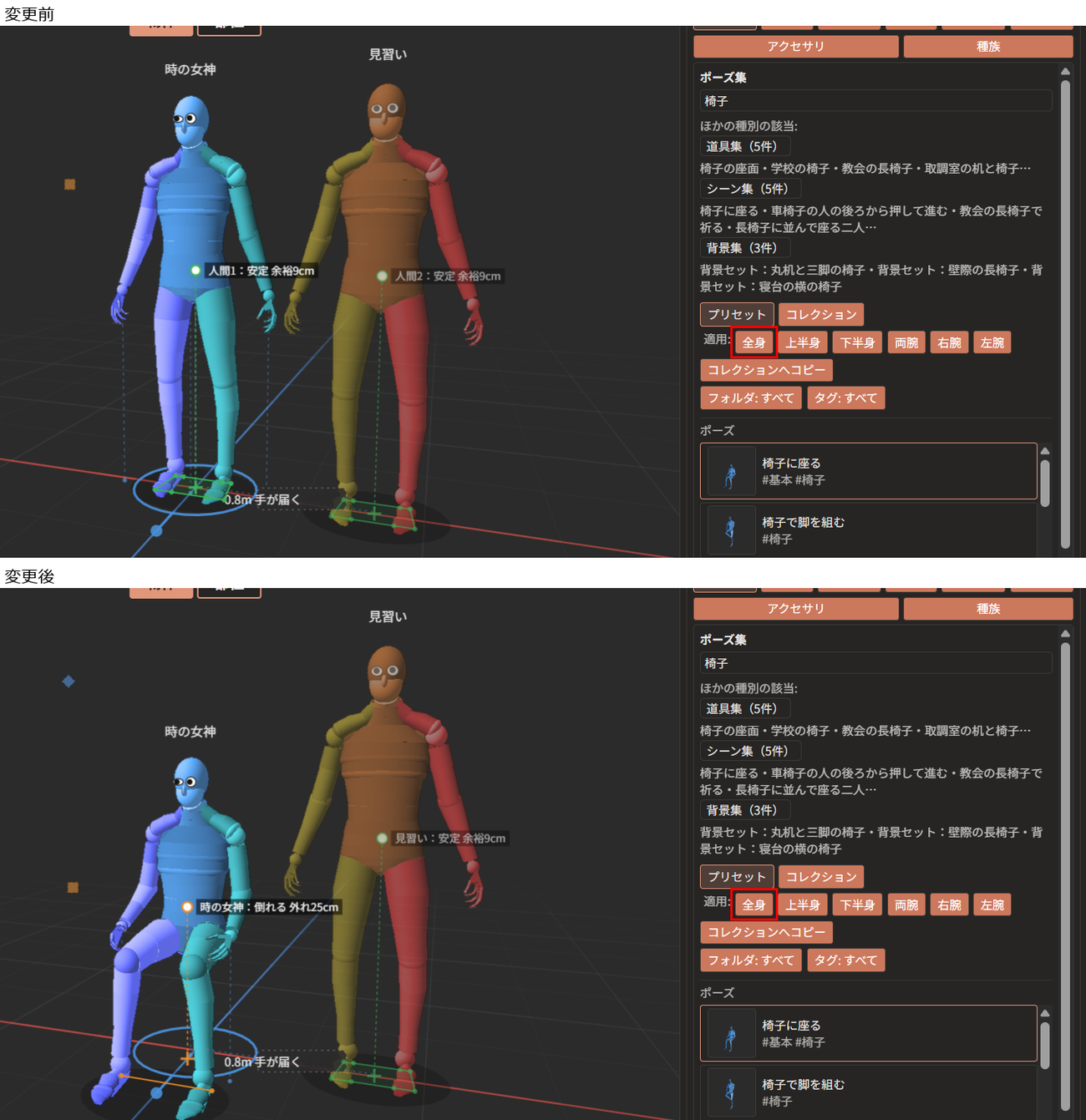
Task: Select 椅子に座る pose thumbnail in 変更後 panel
Action: [731, 1034]
